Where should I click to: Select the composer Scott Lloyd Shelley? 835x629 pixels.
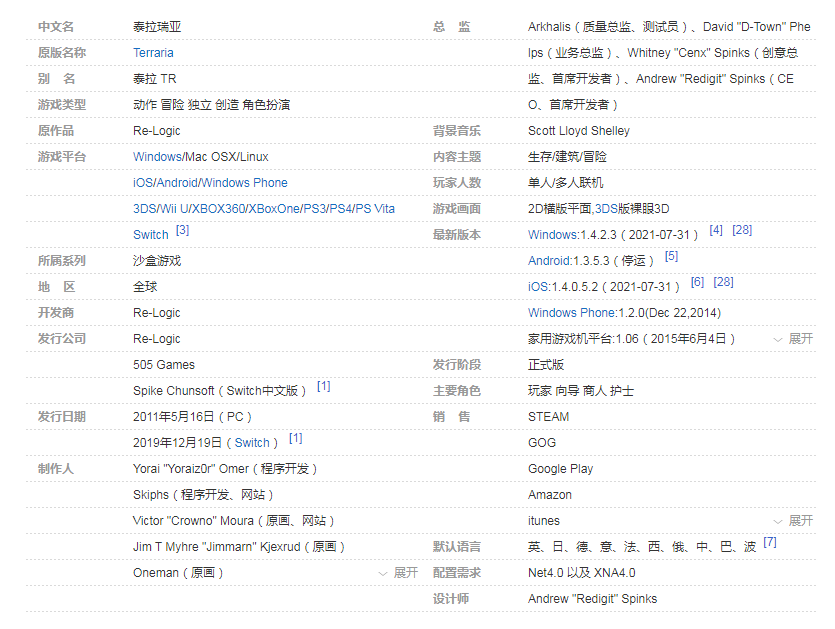[579, 131]
